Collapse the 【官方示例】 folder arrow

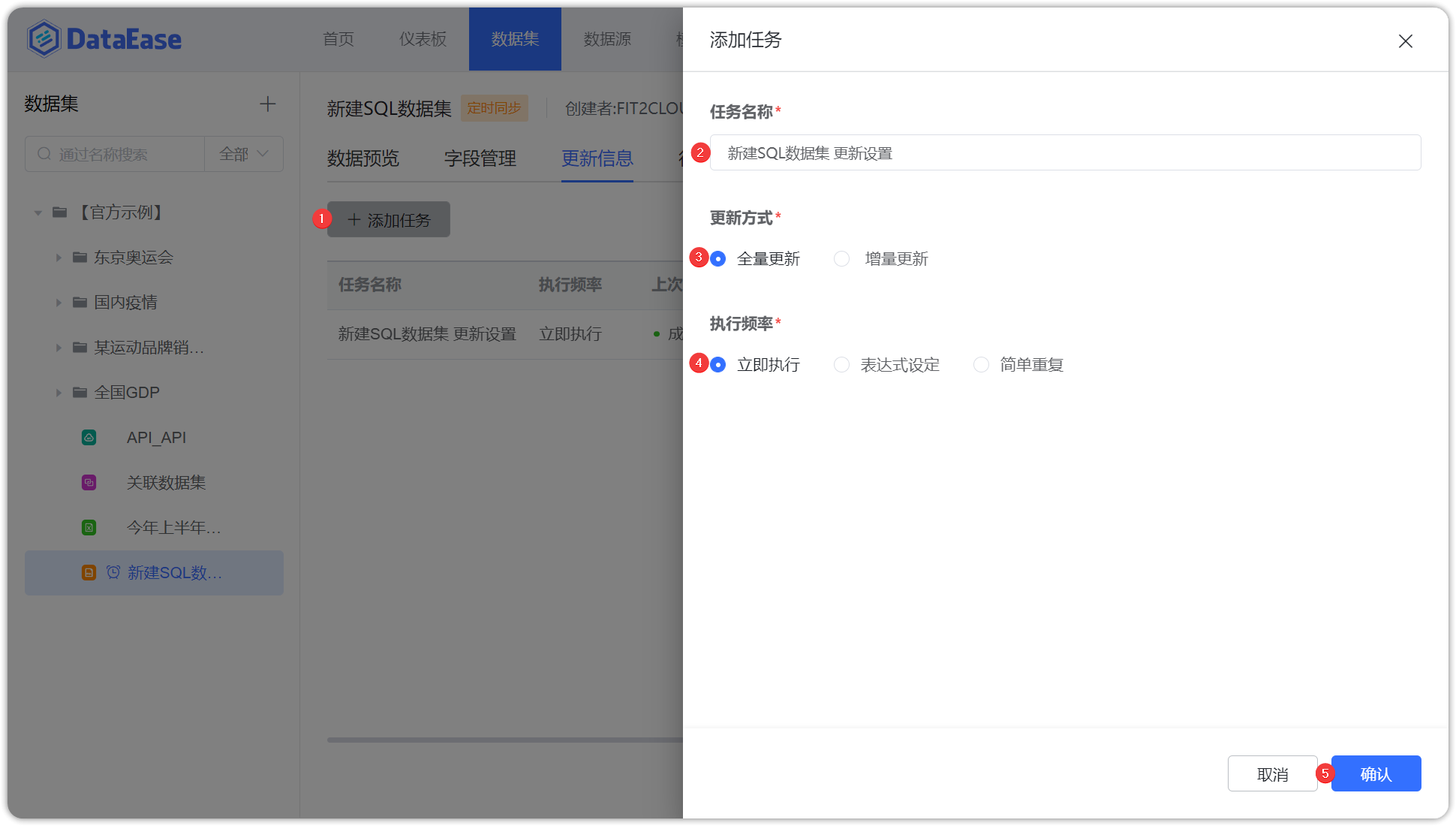click(x=38, y=213)
